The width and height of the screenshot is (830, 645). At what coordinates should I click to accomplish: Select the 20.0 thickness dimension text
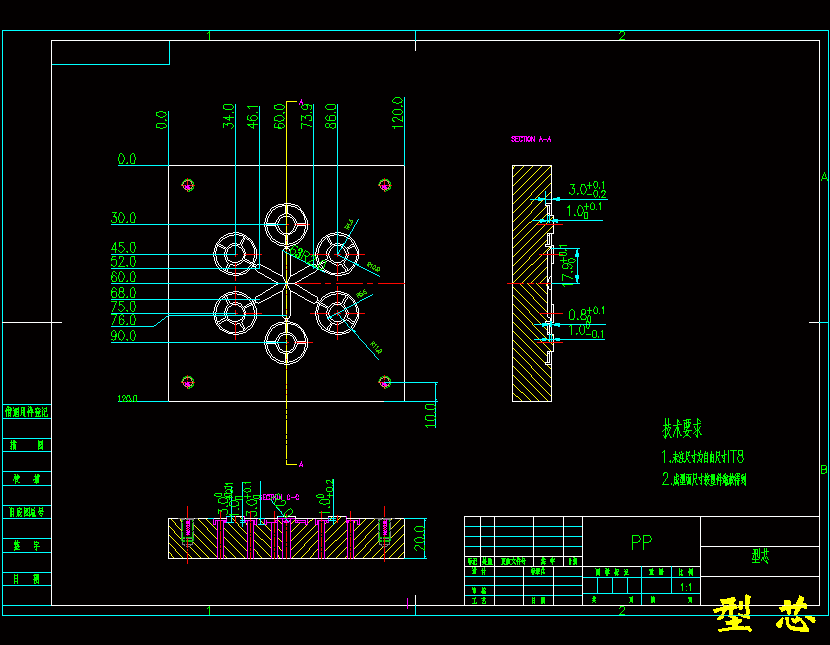pyautogui.click(x=419, y=538)
